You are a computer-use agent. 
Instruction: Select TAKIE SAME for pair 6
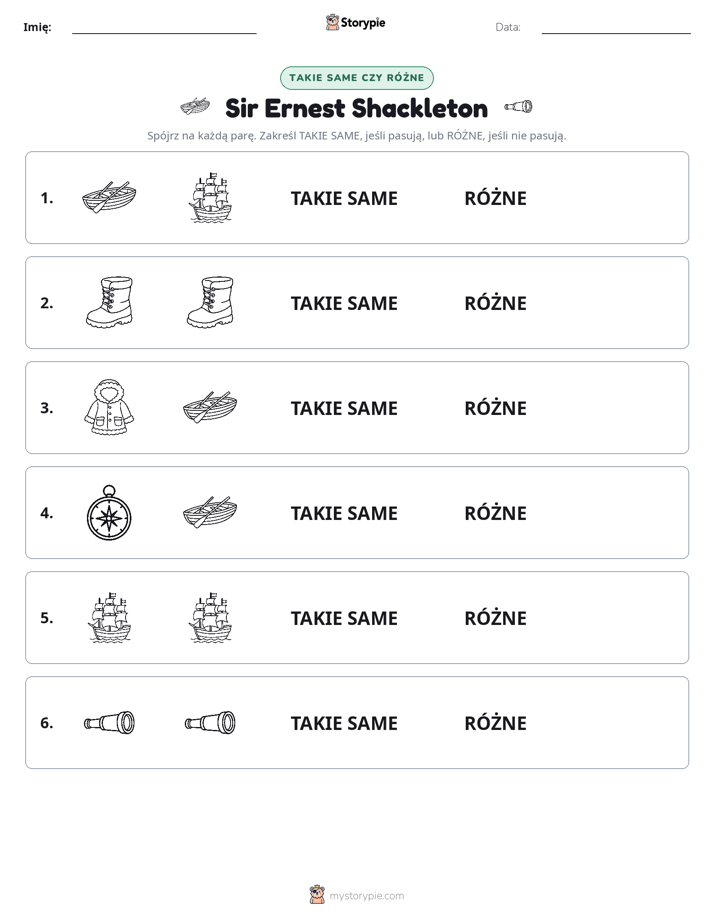tap(344, 723)
